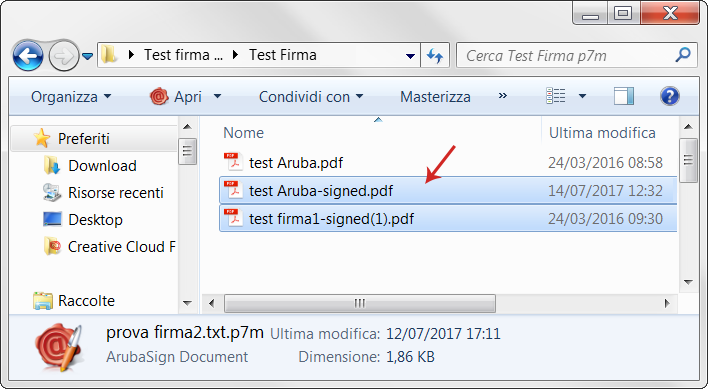Viewport: 708px width, 389px height.
Task: Sort files by the Nome column header
Action: click(243, 133)
